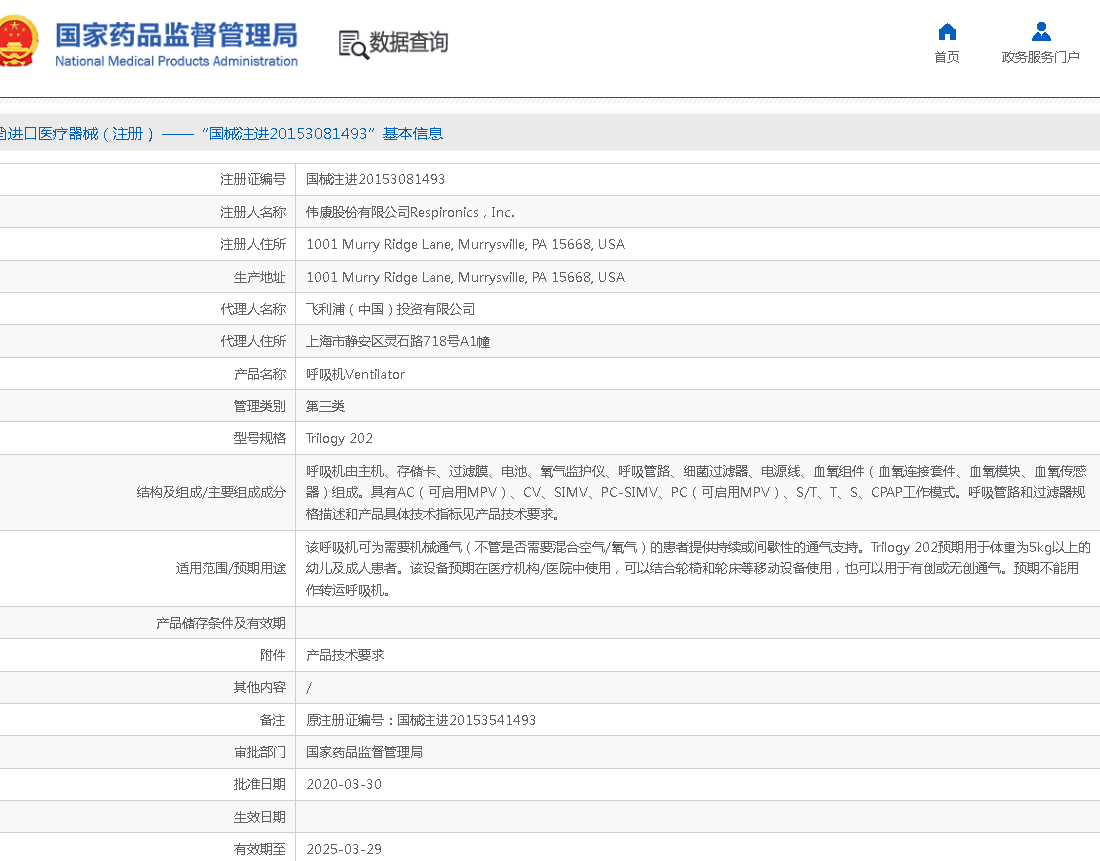The width and height of the screenshot is (1100, 861).
Task: Click the 国家药品监督管理局 site title
Action: (176, 34)
